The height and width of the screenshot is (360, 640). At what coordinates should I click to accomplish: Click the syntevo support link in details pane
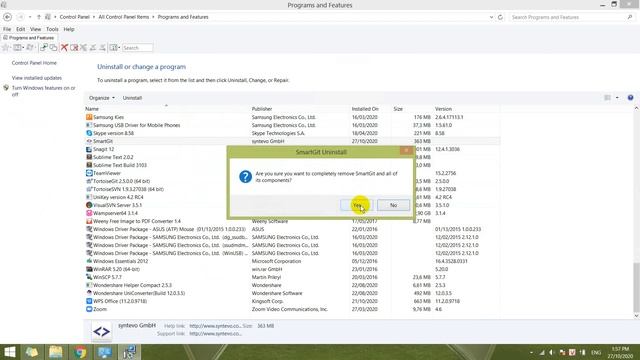pyautogui.click(x=215, y=333)
